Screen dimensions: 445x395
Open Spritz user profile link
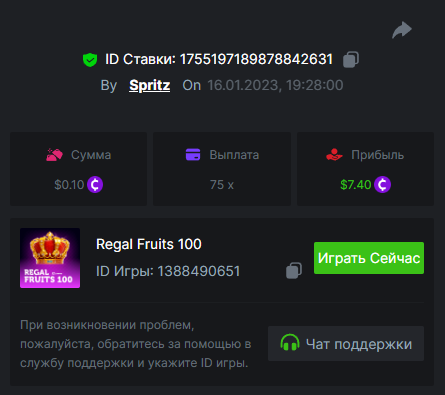[150, 85]
